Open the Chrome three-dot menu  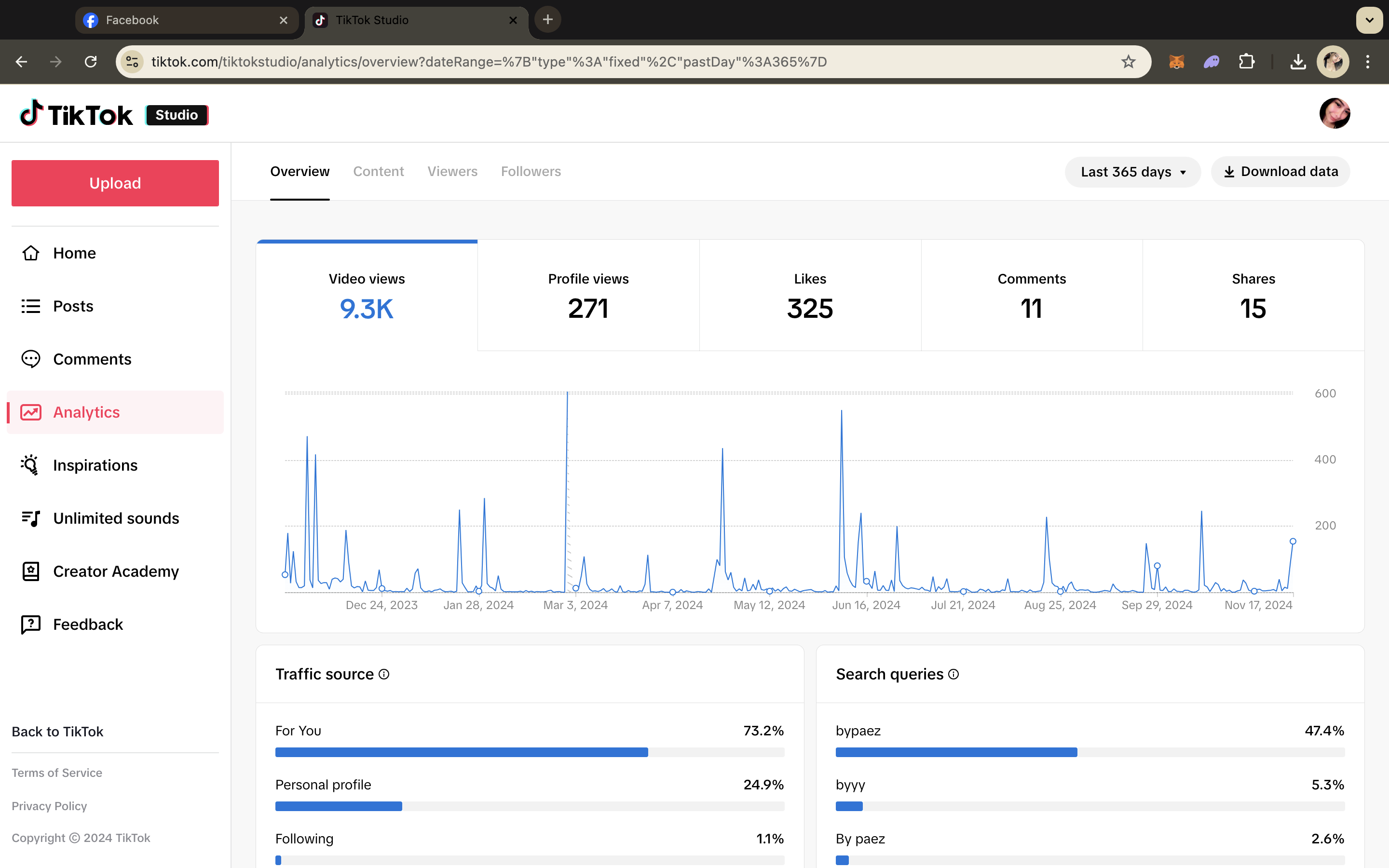[1368, 61]
